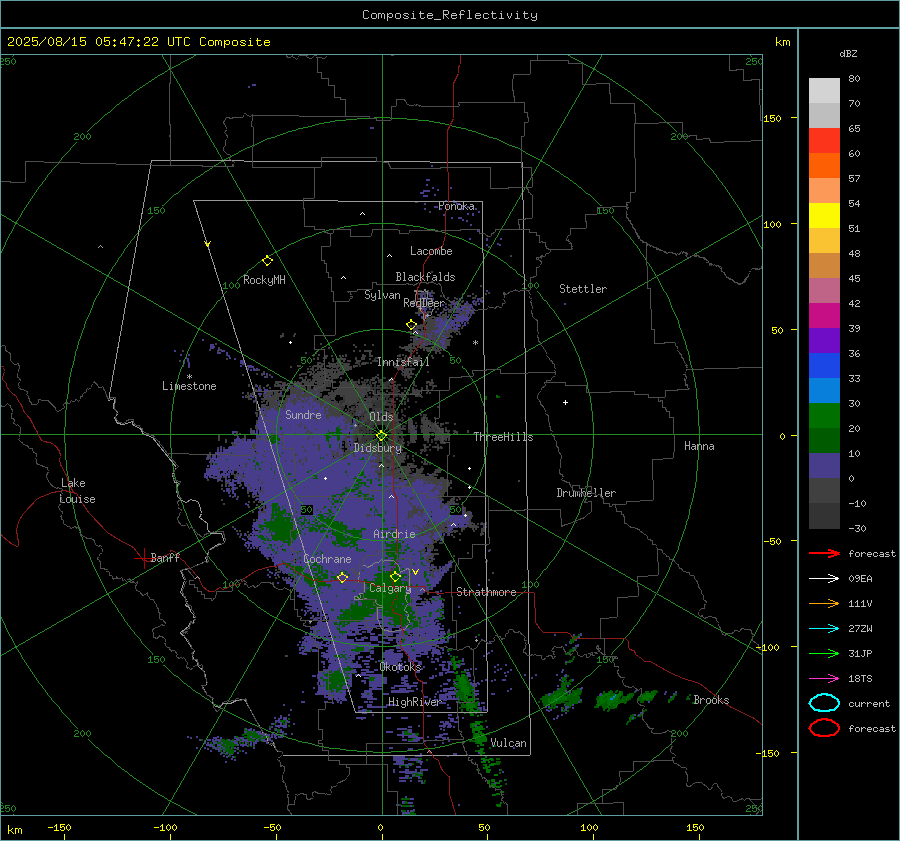Select the Lake Louise label

pos(77,491)
